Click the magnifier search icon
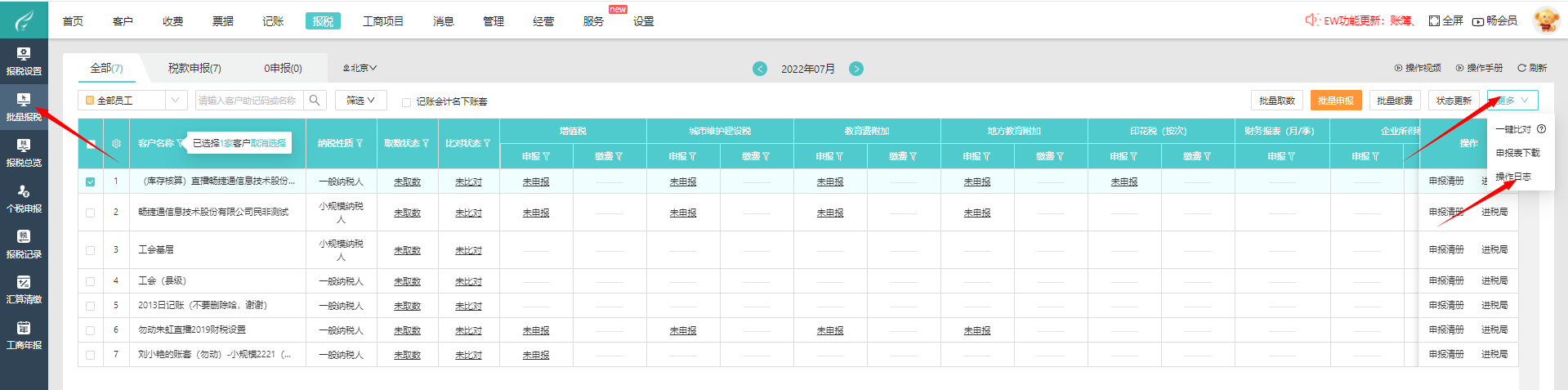Image resolution: width=1568 pixels, height=390 pixels. pyautogui.click(x=315, y=101)
